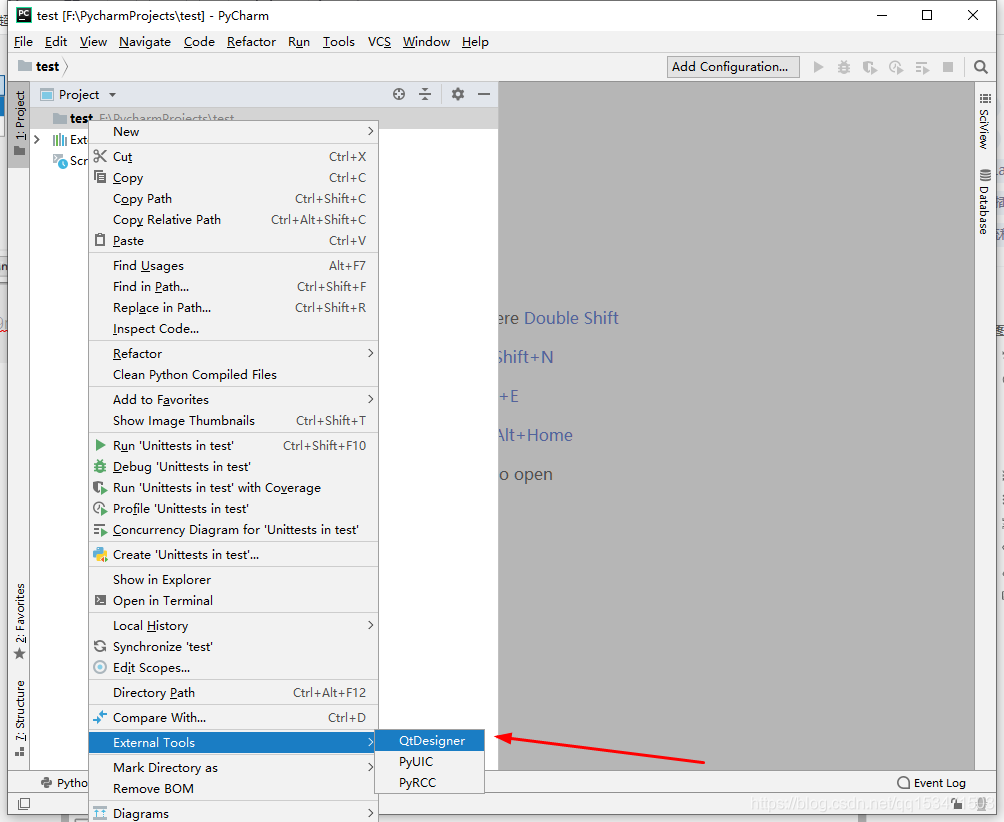Choose Debug 'Unittests in test'
The height and width of the screenshot is (822, 1004).
[x=233, y=467]
